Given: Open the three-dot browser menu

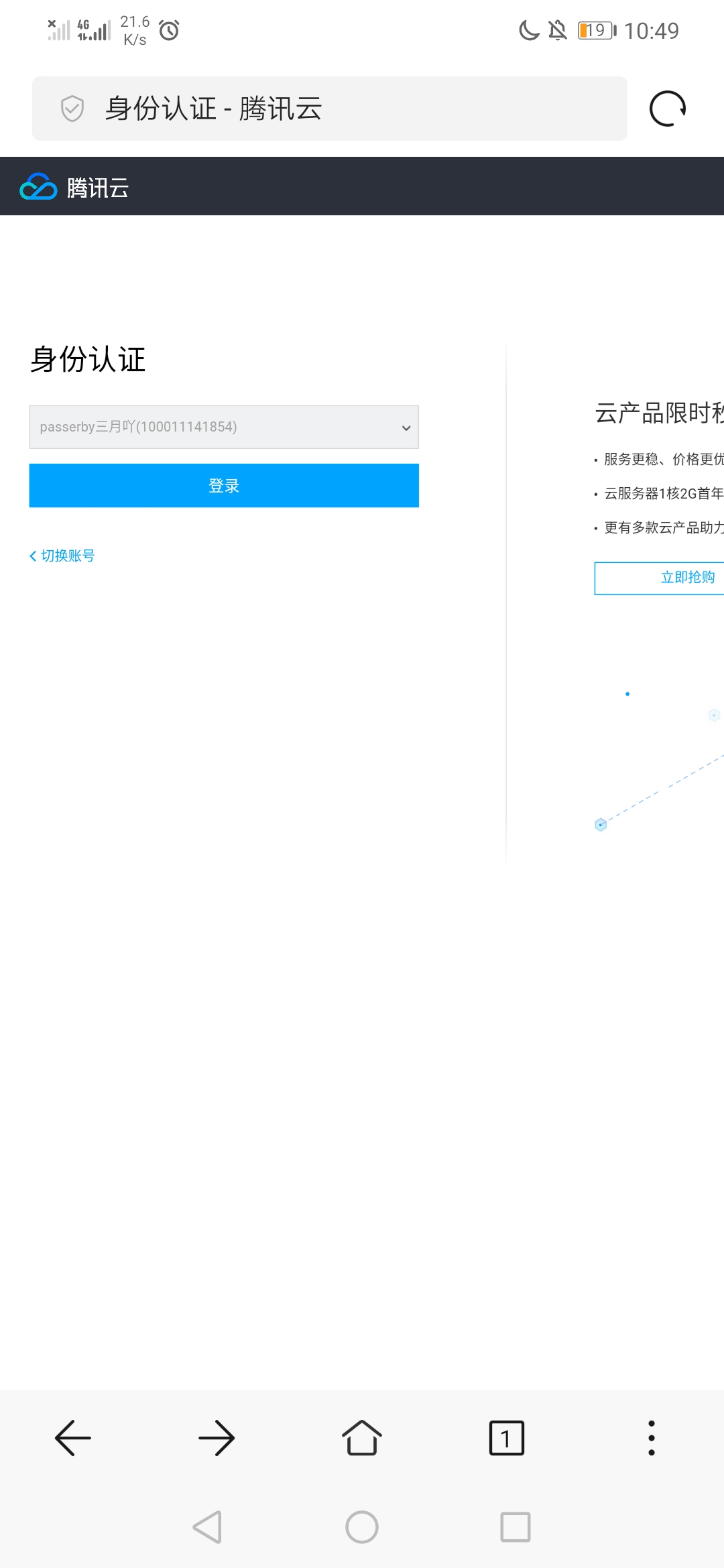Looking at the screenshot, I should click(651, 1438).
